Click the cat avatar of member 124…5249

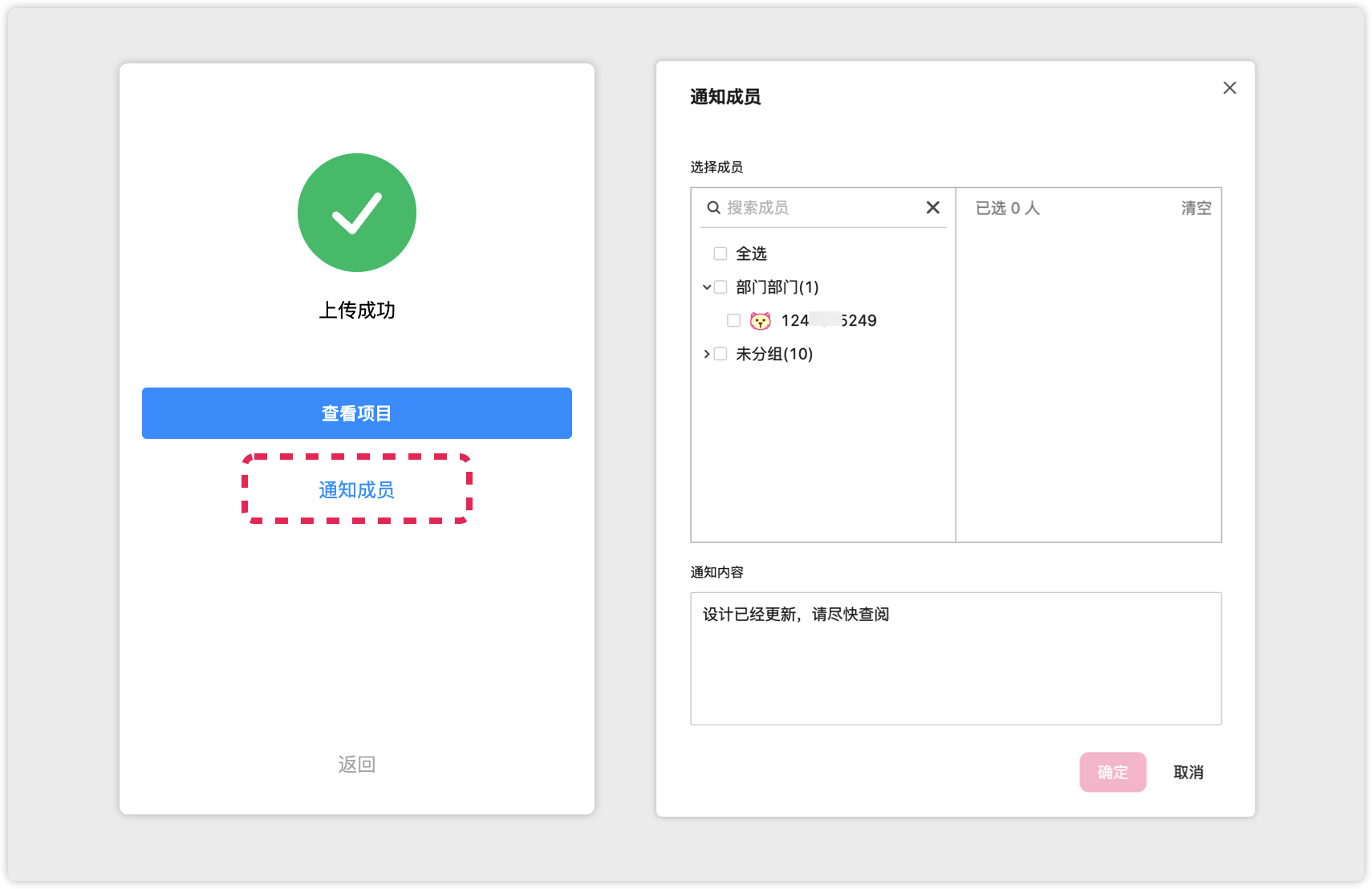[760, 321]
